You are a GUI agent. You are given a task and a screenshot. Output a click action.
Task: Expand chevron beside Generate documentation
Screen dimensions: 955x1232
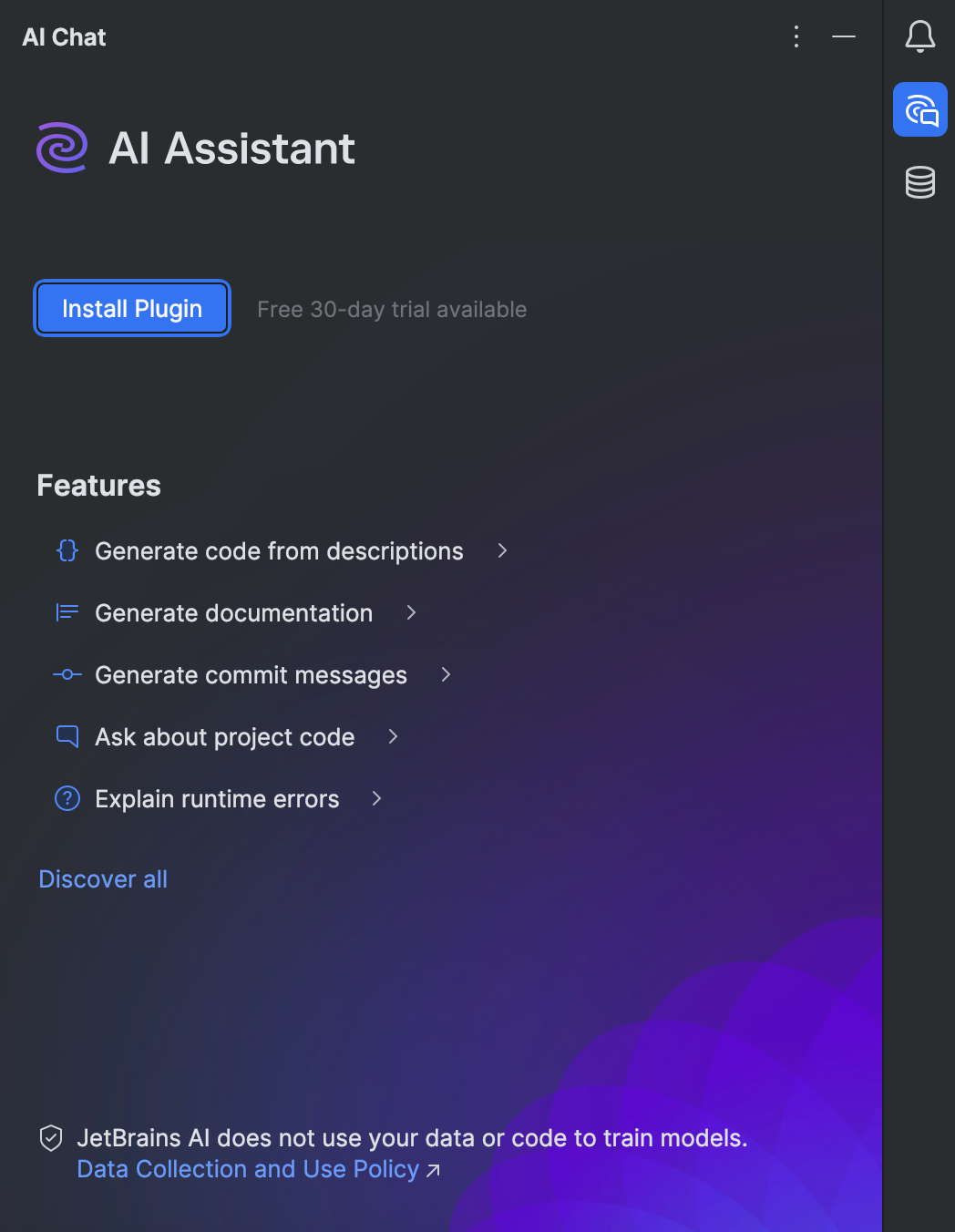pos(411,612)
